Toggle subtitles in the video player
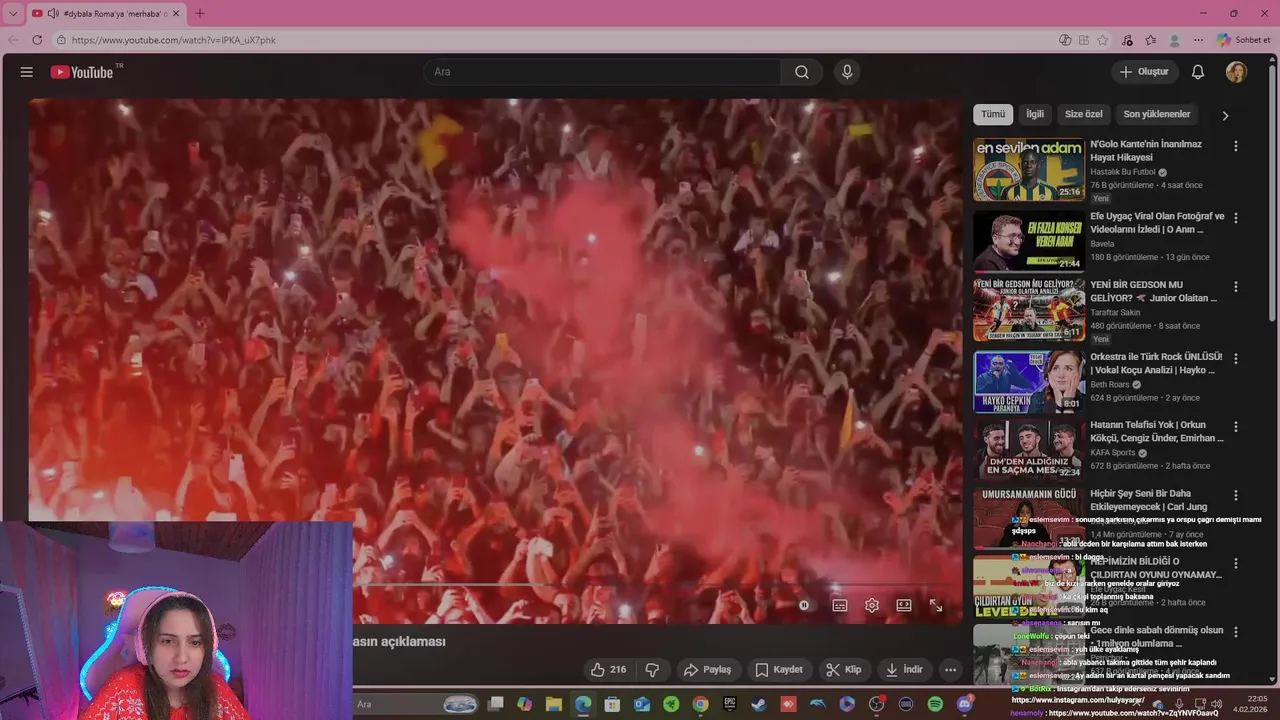The image size is (1280, 720). tap(840, 605)
